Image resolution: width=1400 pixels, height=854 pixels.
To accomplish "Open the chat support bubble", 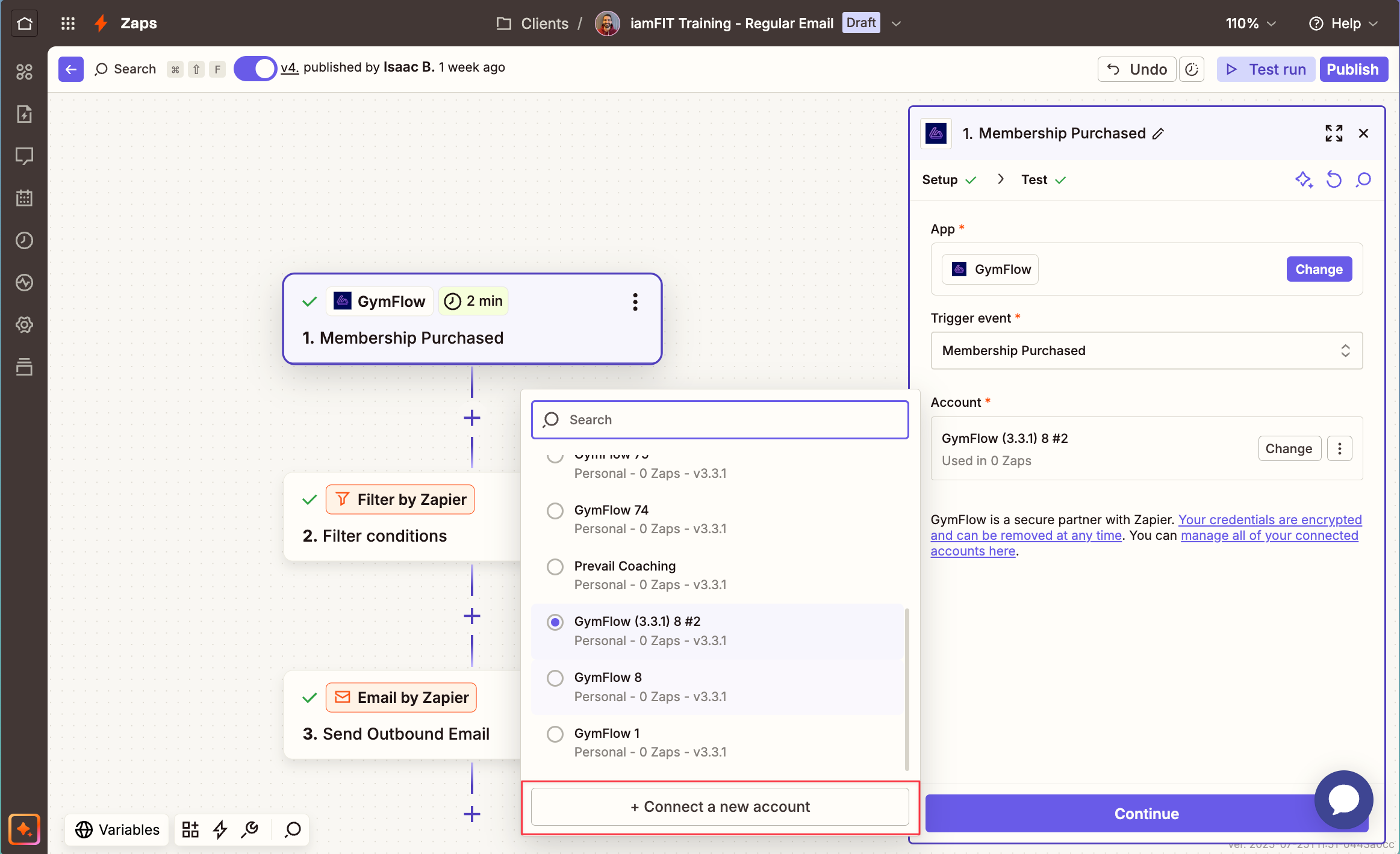I will click(x=1344, y=800).
